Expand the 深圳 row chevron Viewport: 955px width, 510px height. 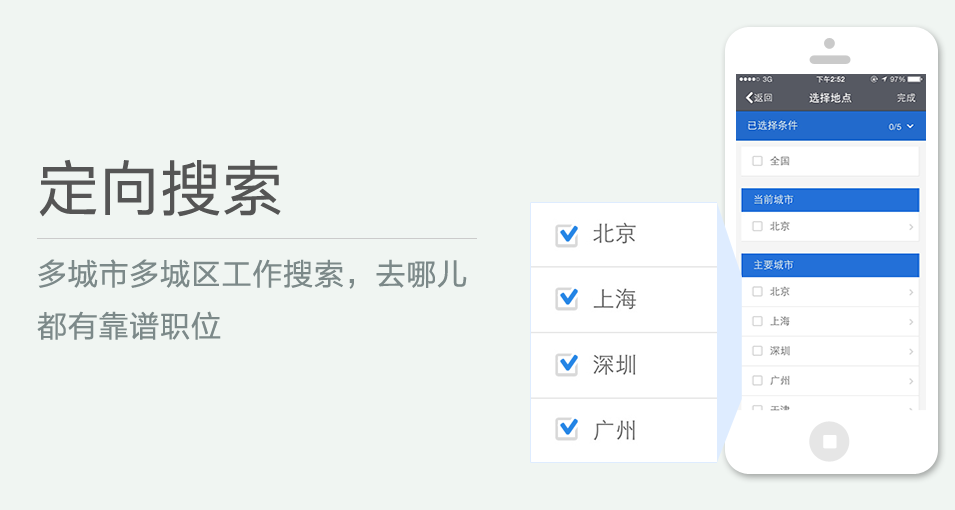pyautogui.click(x=911, y=351)
